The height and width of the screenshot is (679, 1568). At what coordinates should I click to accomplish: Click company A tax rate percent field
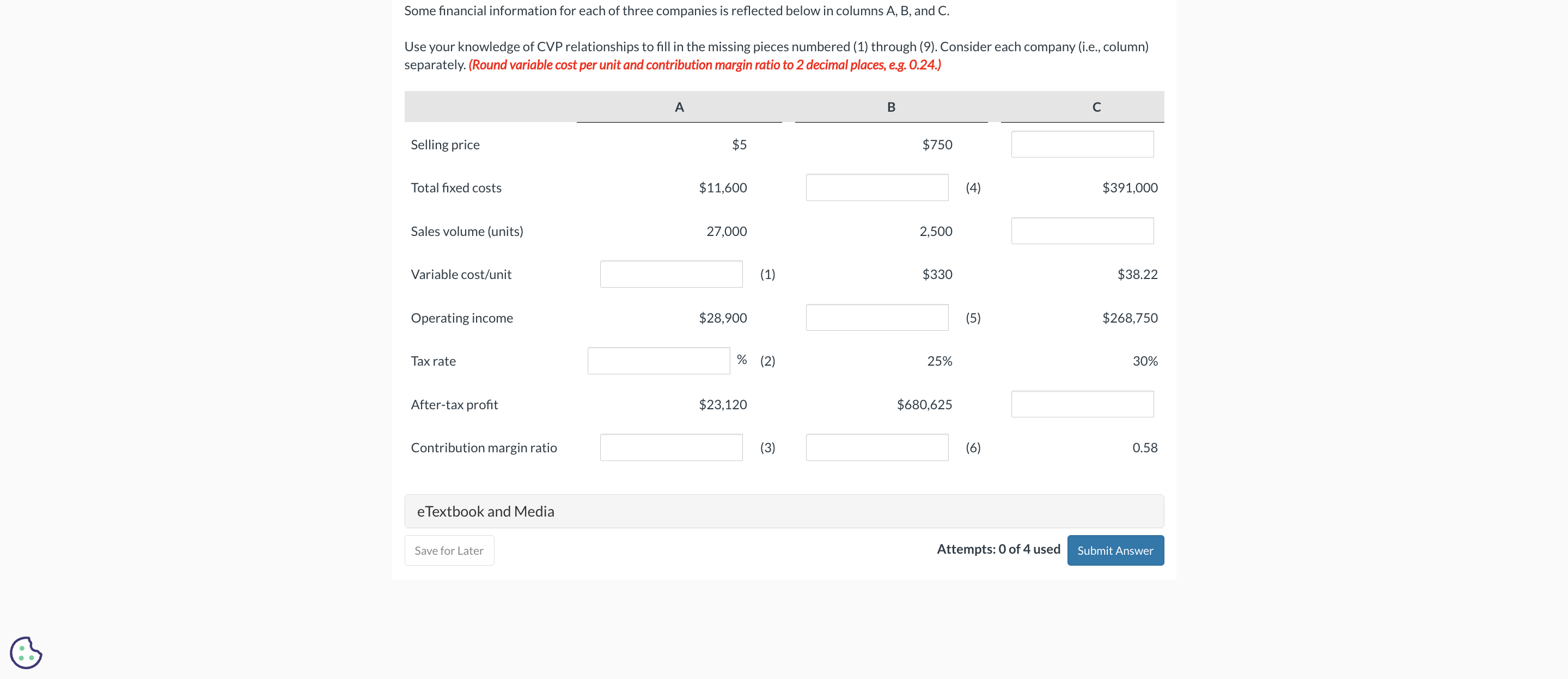coord(658,361)
